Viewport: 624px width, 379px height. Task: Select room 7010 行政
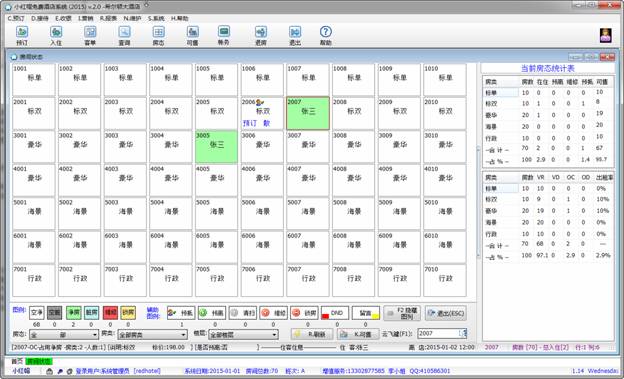[445, 280]
